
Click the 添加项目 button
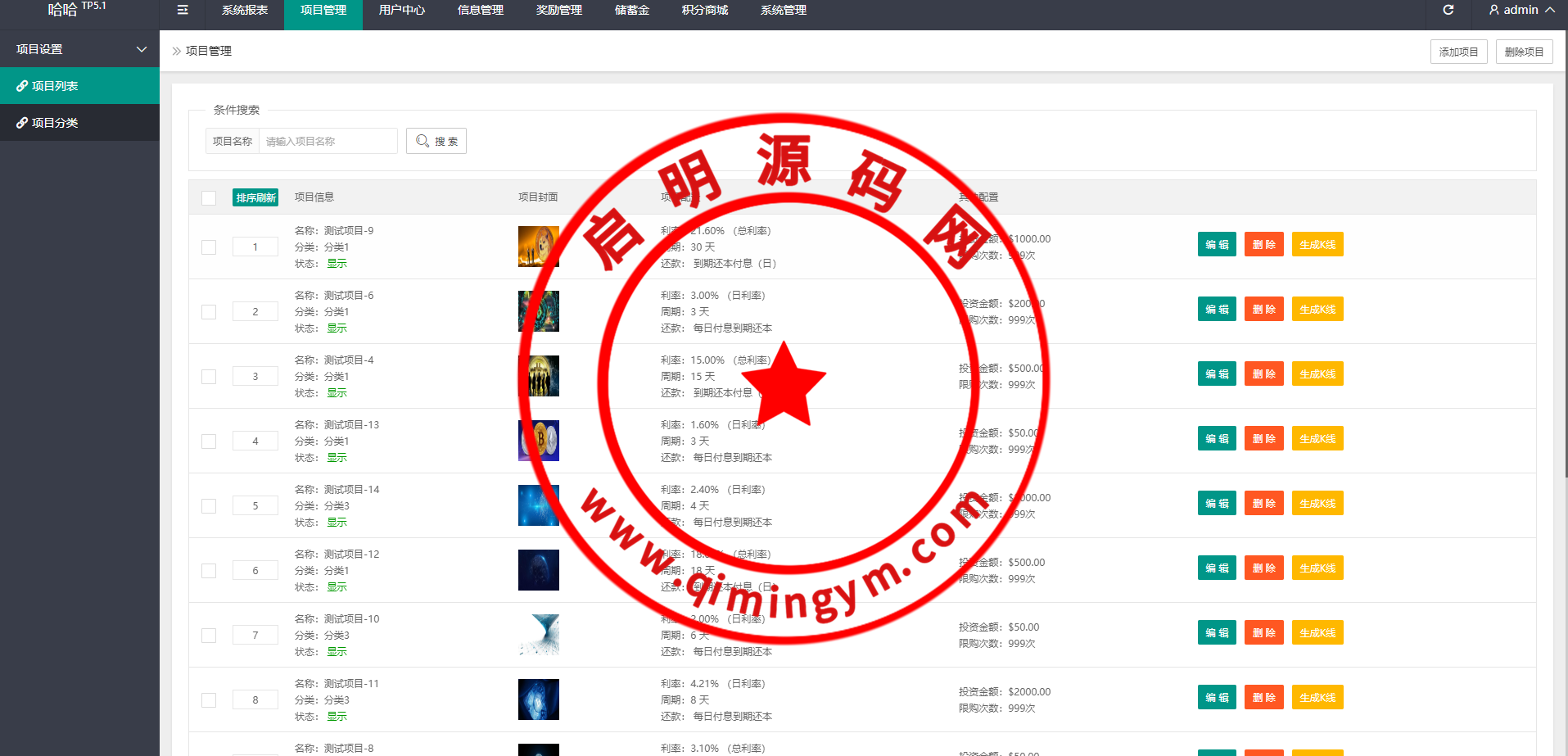pyautogui.click(x=1458, y=52)
